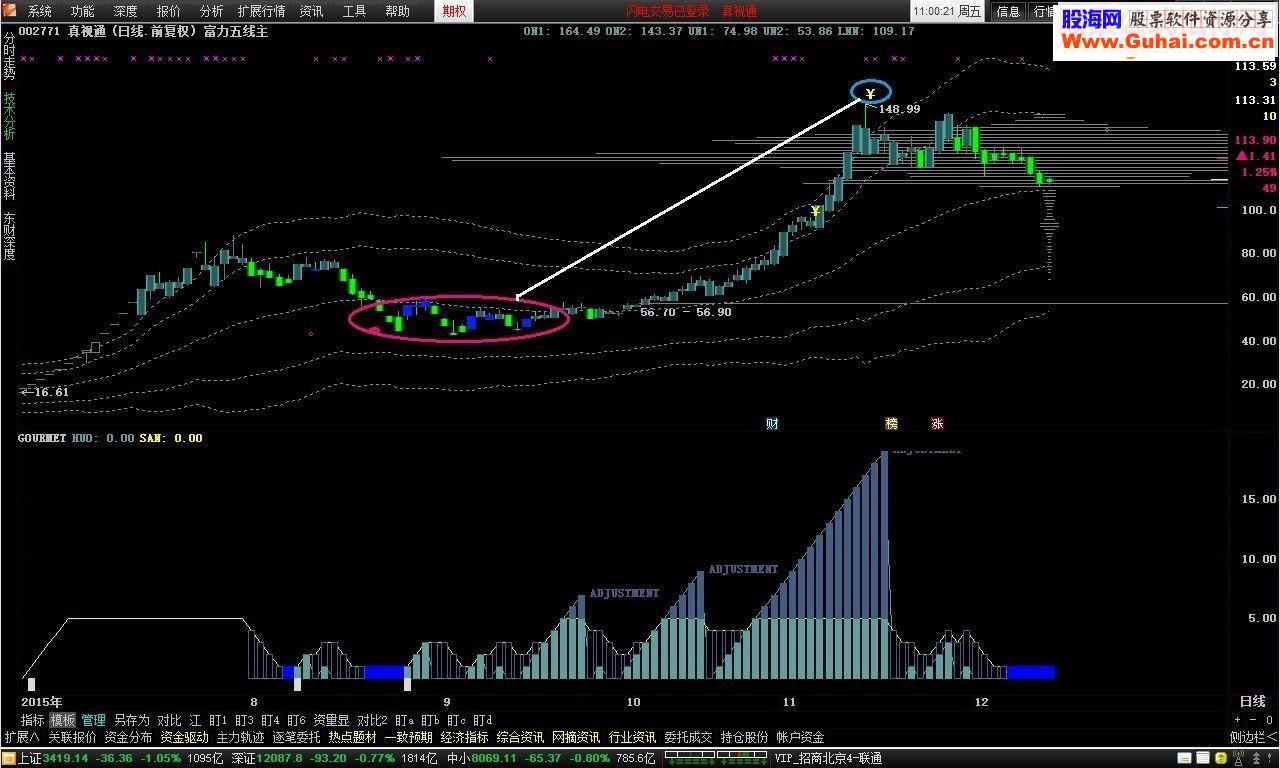Open the 报价 menu
Viewport: 1280px width, 768px height.
point(169,11)
